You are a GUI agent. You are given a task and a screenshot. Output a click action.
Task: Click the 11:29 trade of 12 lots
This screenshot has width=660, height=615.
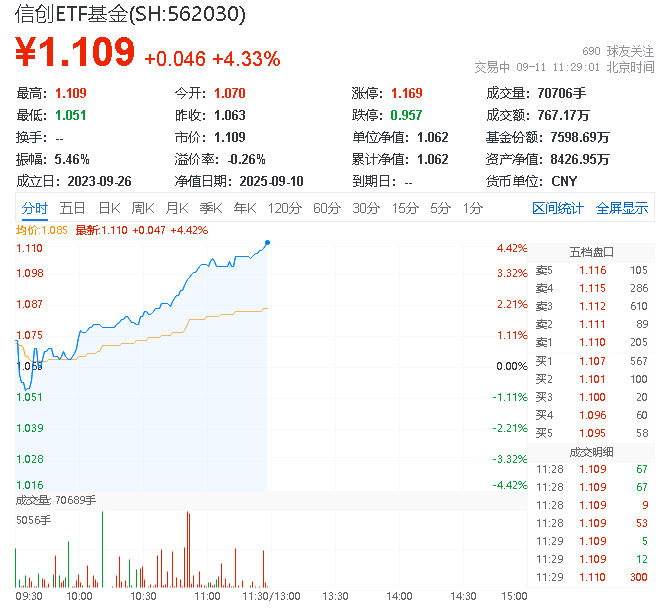tap(591, 559)
